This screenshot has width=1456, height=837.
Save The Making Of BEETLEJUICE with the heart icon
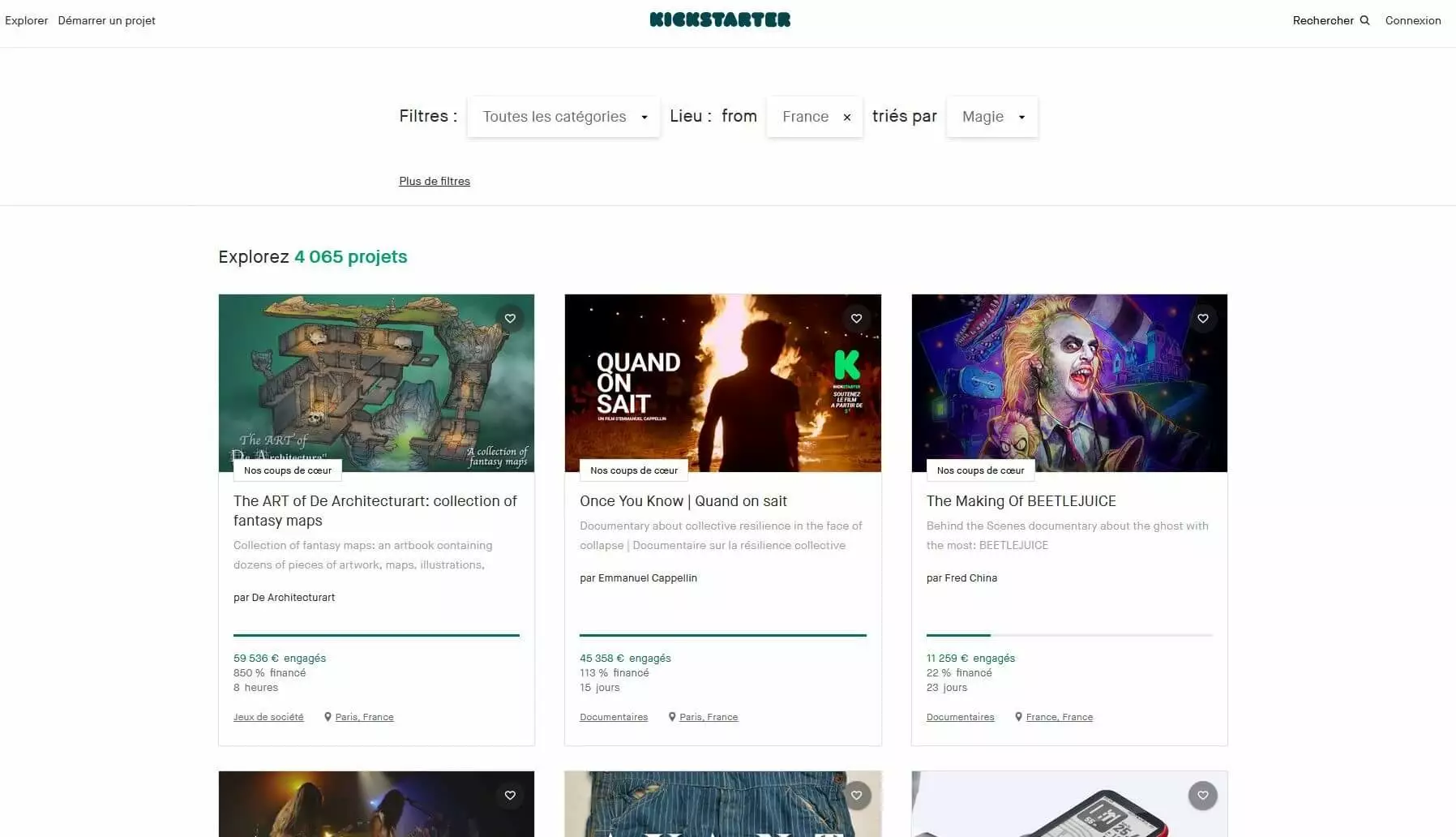click(x=1203, y=319)
